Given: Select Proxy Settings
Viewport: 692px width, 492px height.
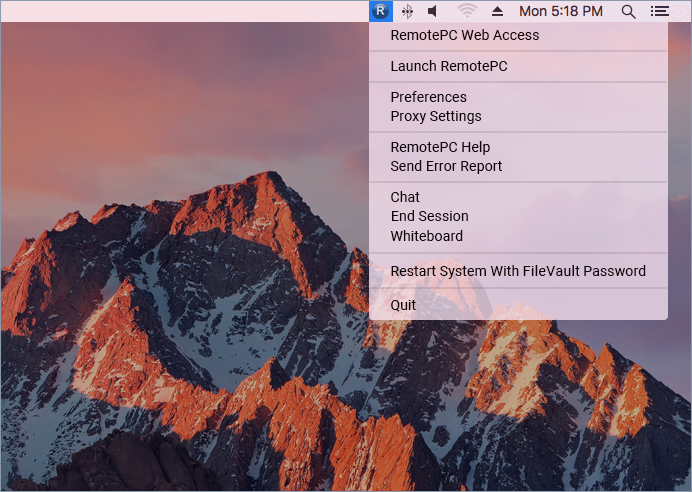Looking at the screenshot, I should 435,116.
